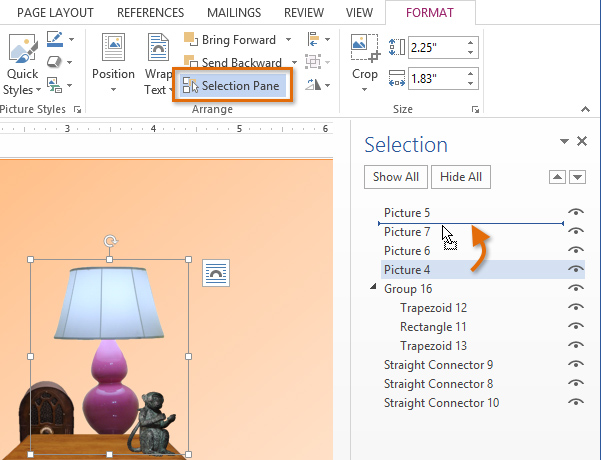Screen dimensions: 601x460
Task: Click the Rotate Objects icon
Action: click(x=313, y=84)
